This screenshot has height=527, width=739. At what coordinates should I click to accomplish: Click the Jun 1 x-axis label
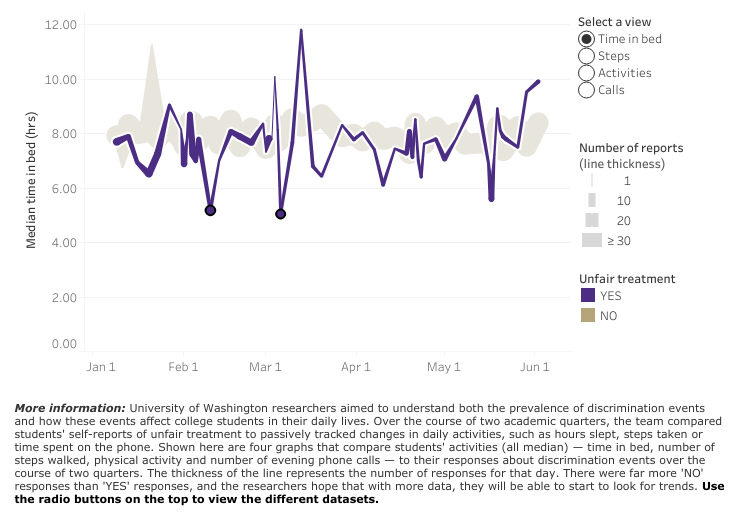pos(535,367)
